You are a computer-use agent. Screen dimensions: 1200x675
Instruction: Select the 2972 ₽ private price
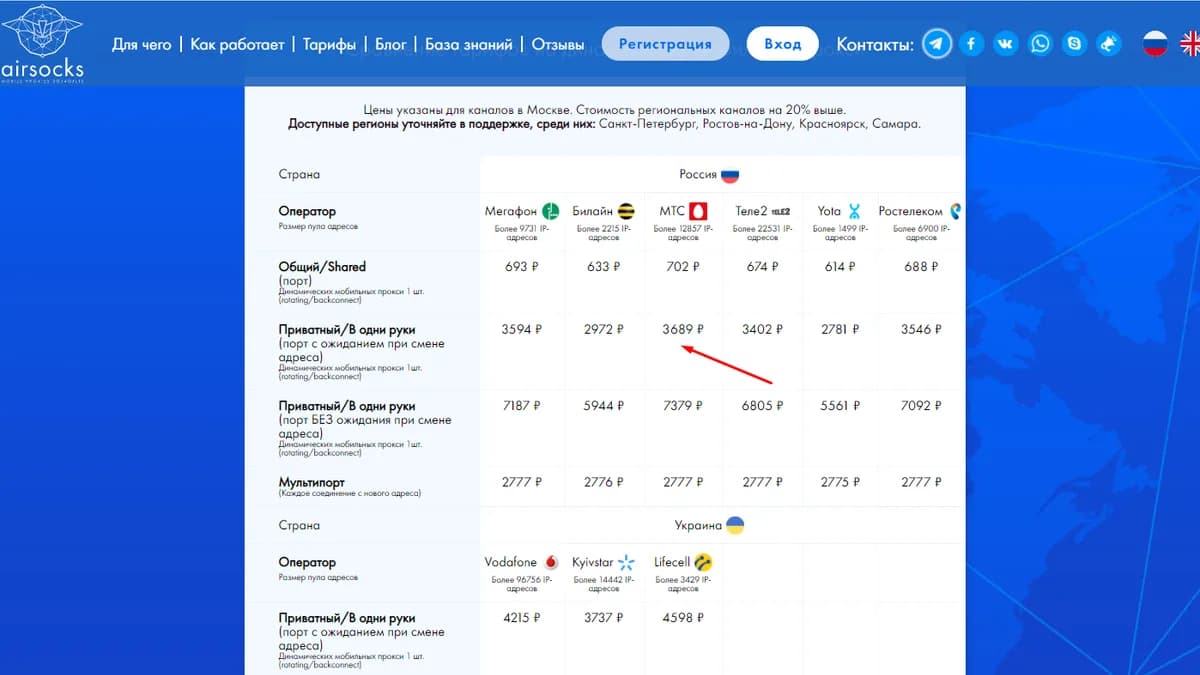click(x=604, y=329)
